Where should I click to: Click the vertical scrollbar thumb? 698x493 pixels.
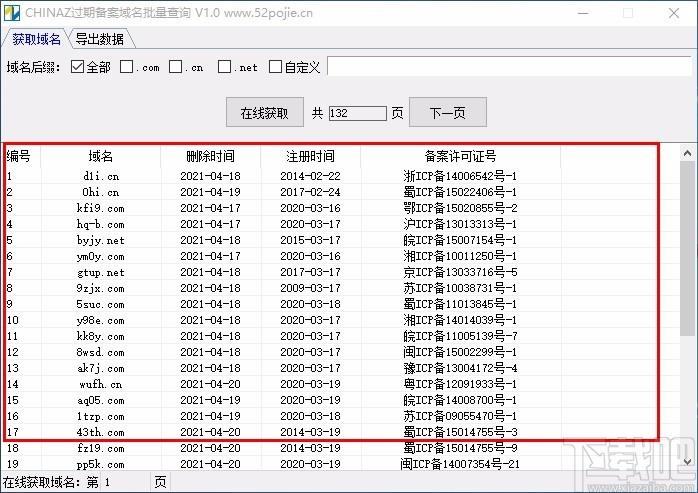coord(687,249)
